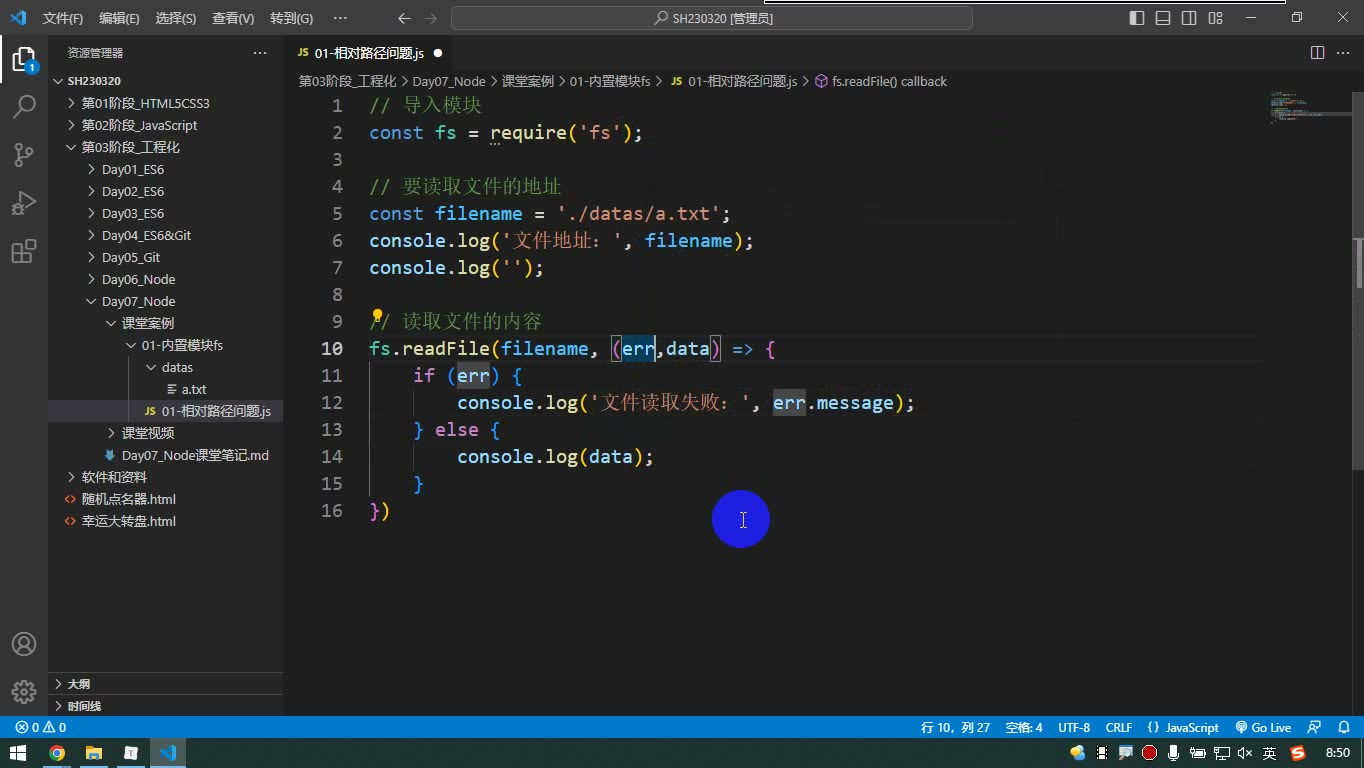The image size is (1364, 768).
Task: Toggle the bottom panel layout button
Action: click(1163, 18)
